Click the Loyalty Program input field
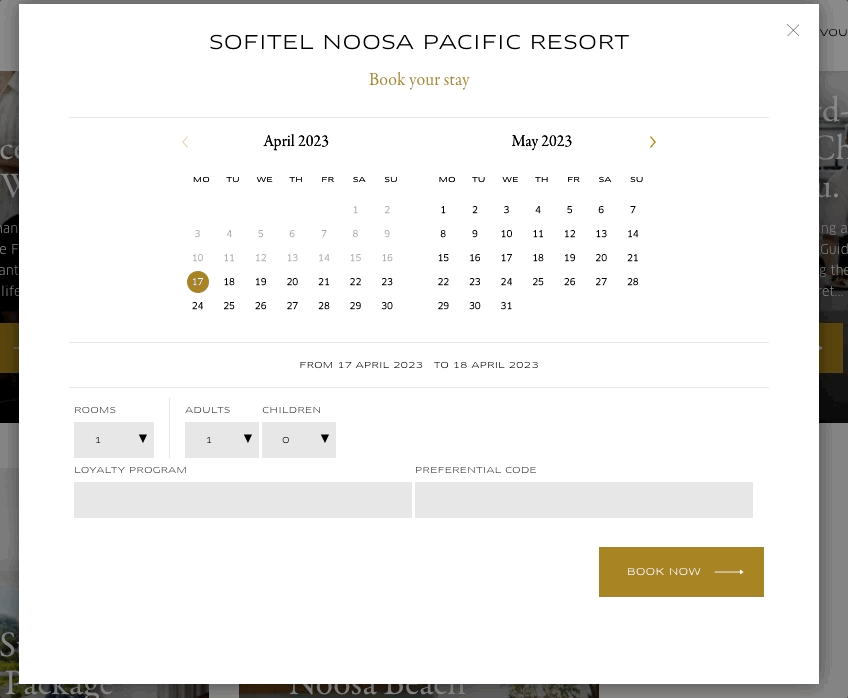 coord(243,500)
